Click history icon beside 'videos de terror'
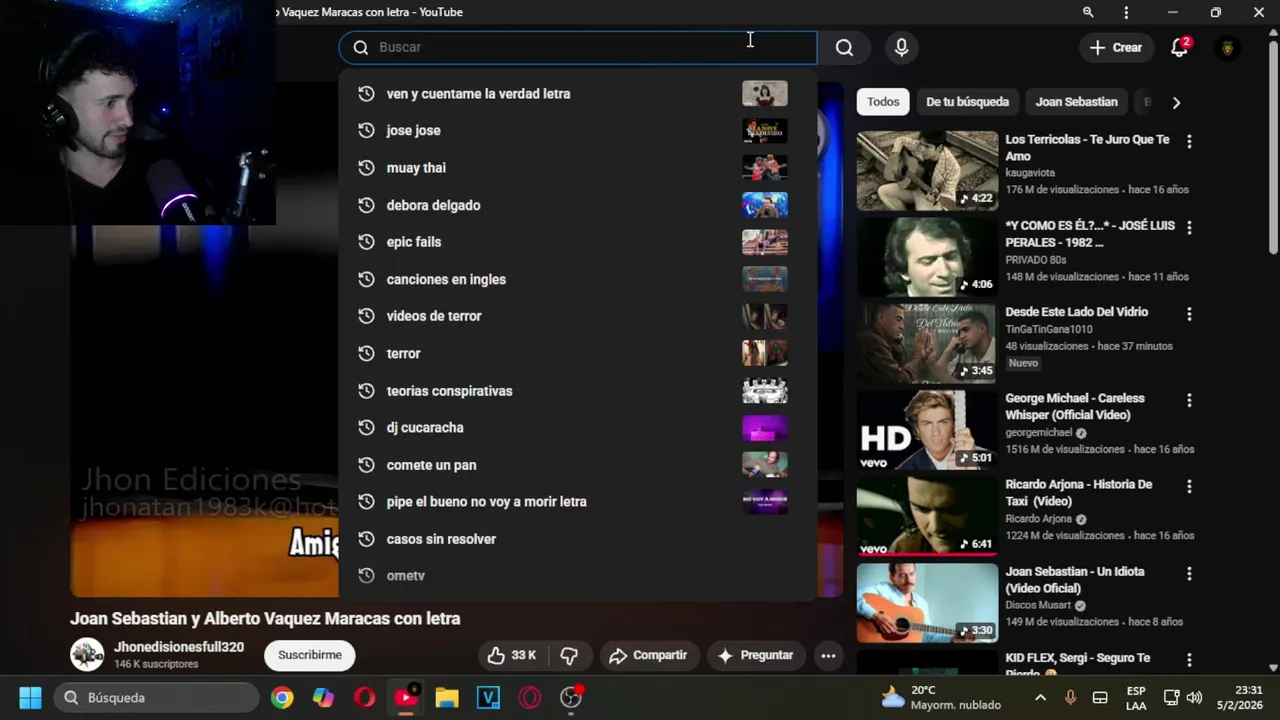The height and width of the screenshot is (720, 1280). pyautogui.click(x=366, y=316)
